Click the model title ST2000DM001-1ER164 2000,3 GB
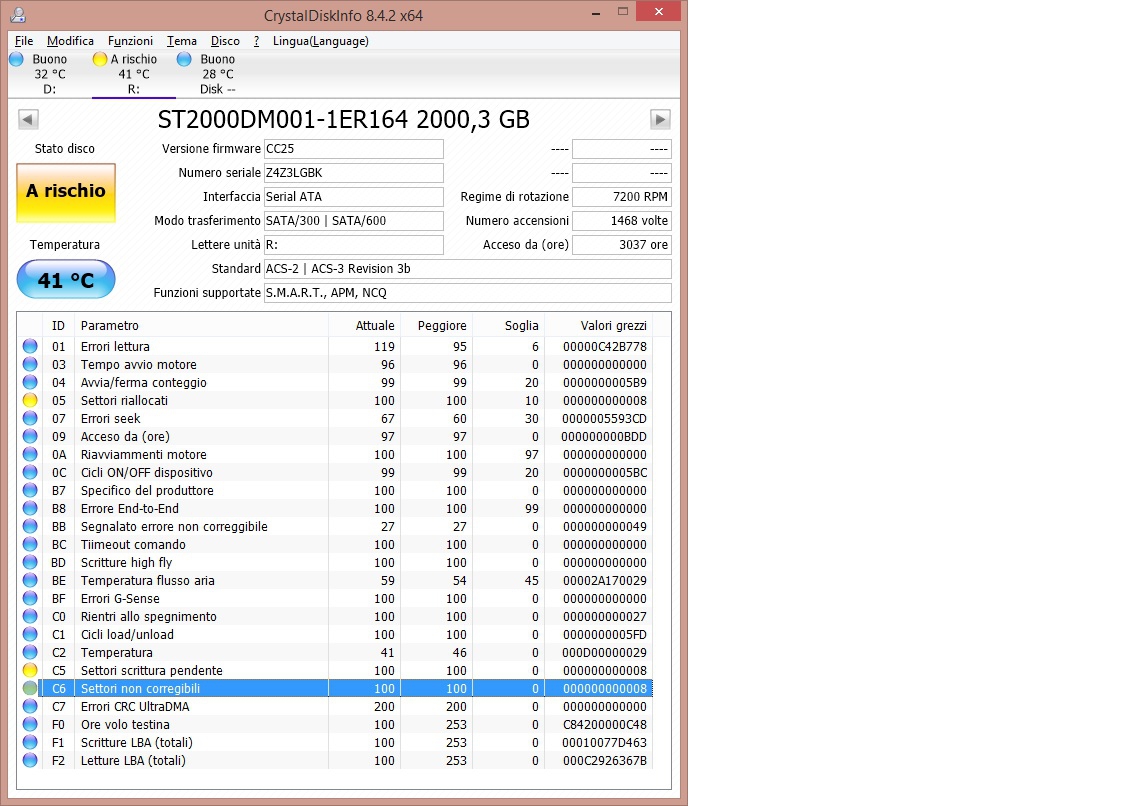The image size is (1123, 806). pyautogui.click(x=344, y=119)
